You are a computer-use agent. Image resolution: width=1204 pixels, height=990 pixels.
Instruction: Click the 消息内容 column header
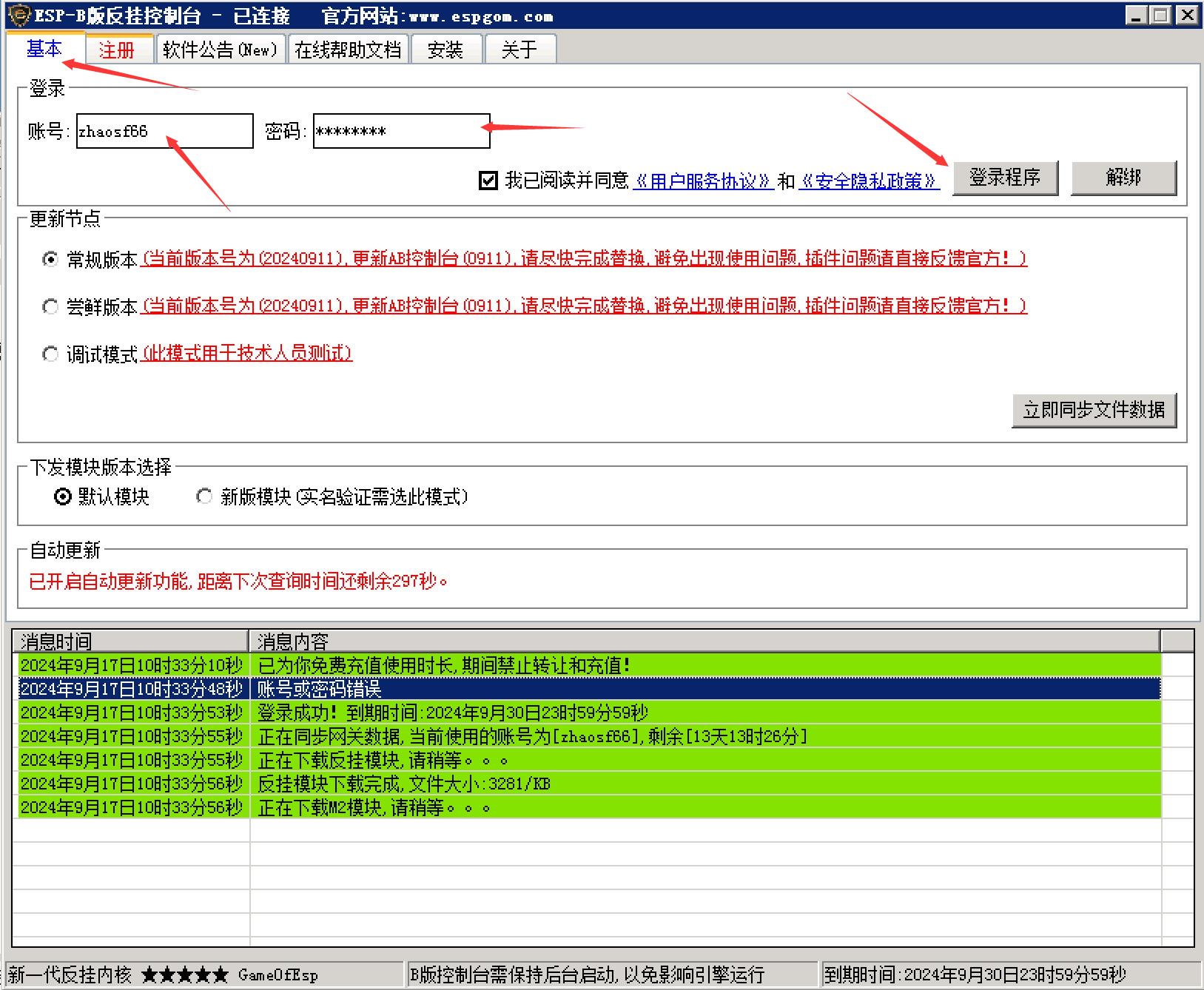pos(704,641)
